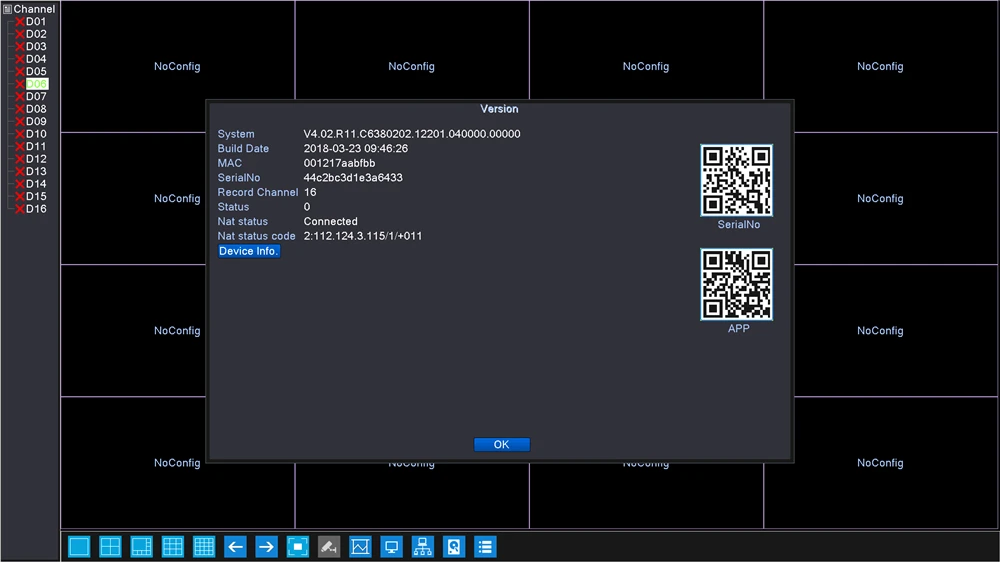The image size is (1000, 562).
Task: Select highlighted channel D06
Action: 36,84
